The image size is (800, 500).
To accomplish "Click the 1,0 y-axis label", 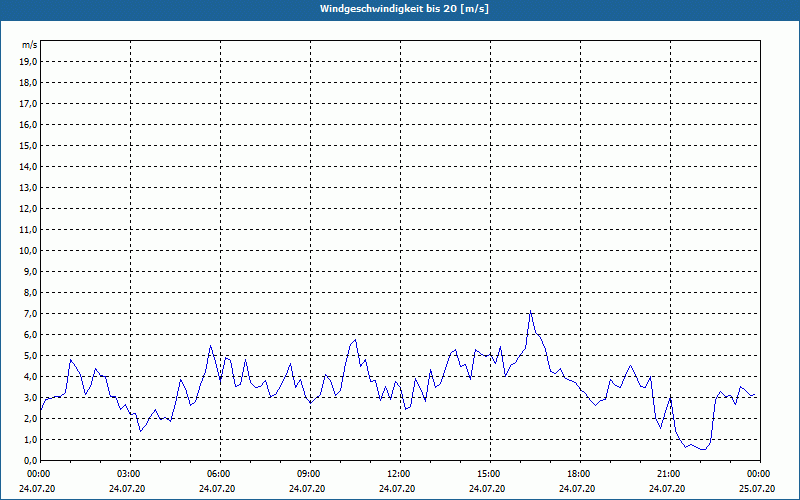I will [30, 440].
